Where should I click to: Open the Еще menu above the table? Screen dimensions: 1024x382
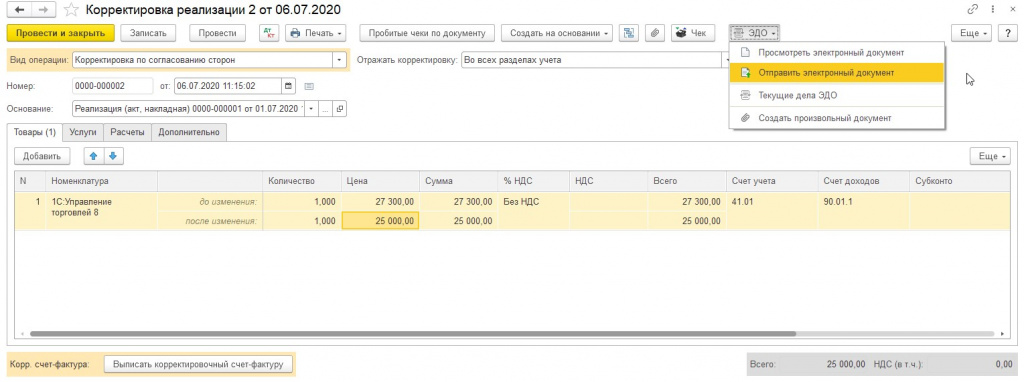coord(990,156)
